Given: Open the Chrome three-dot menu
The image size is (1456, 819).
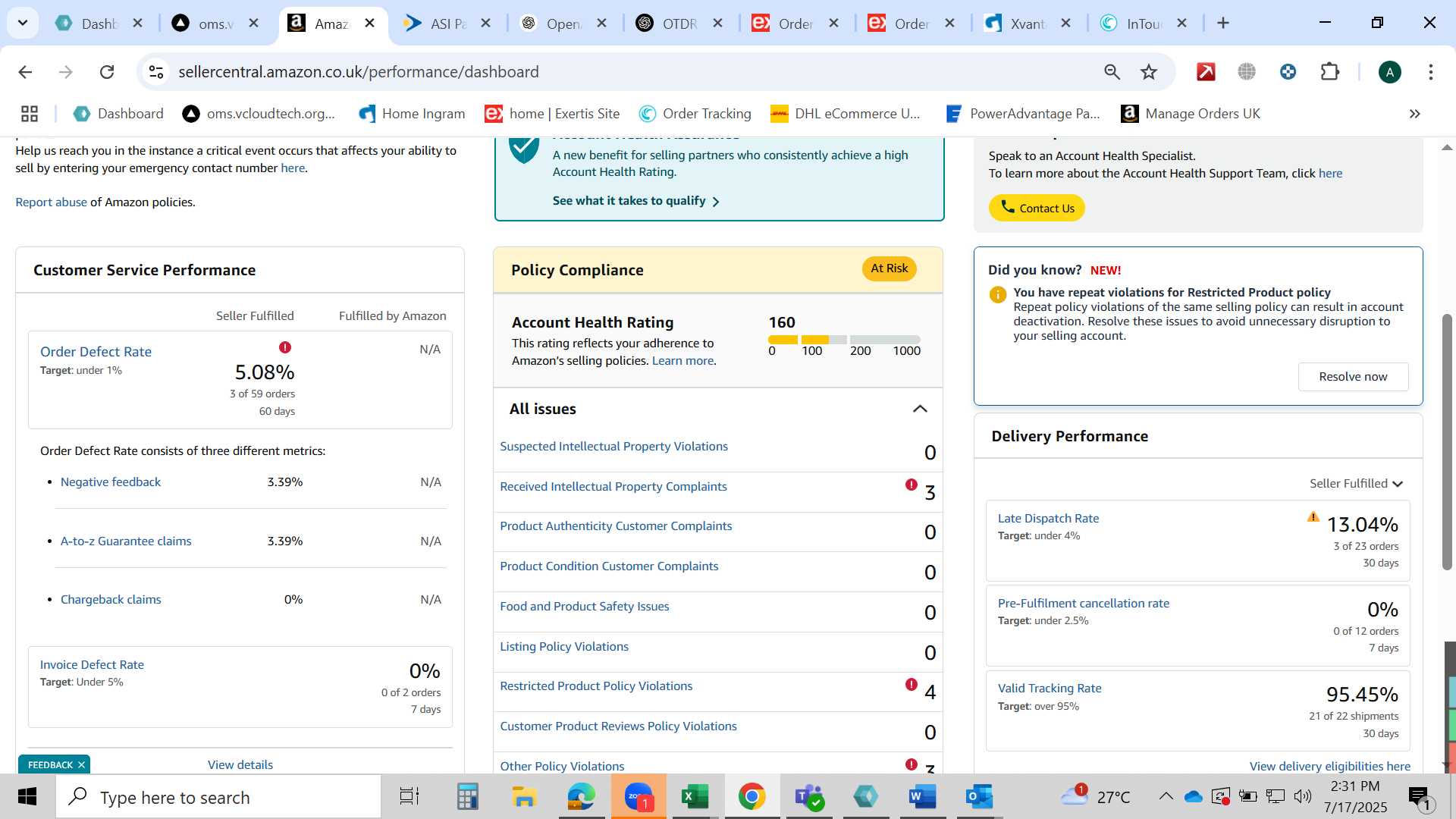Looking at the screenshot, I should coord(1431,72).
